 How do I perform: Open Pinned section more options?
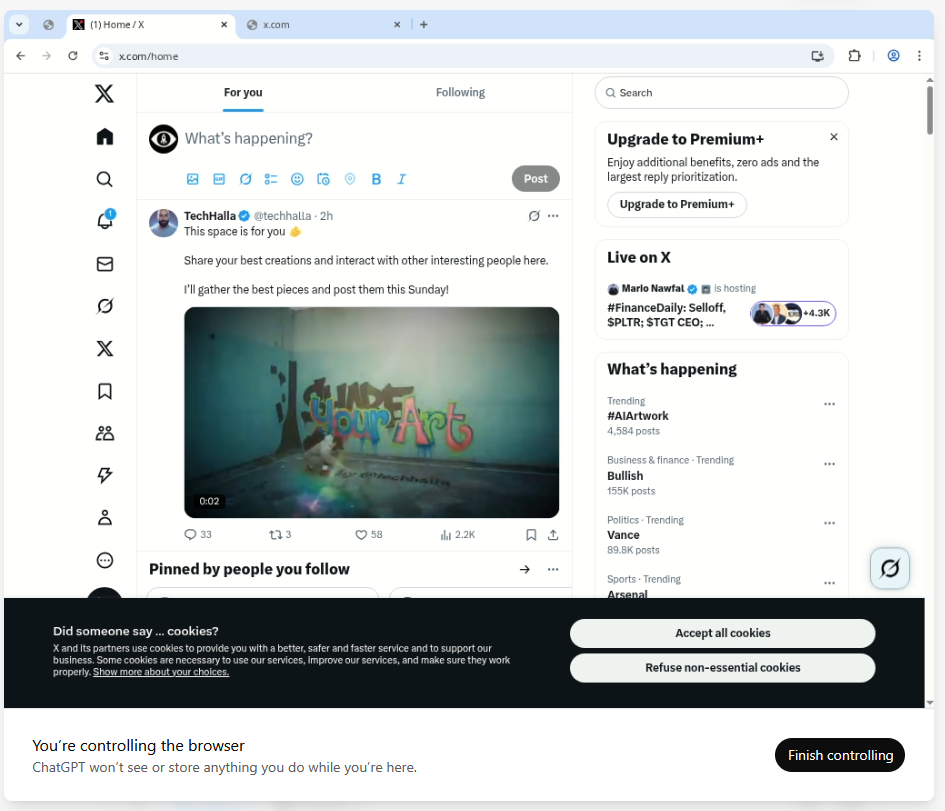553,569
